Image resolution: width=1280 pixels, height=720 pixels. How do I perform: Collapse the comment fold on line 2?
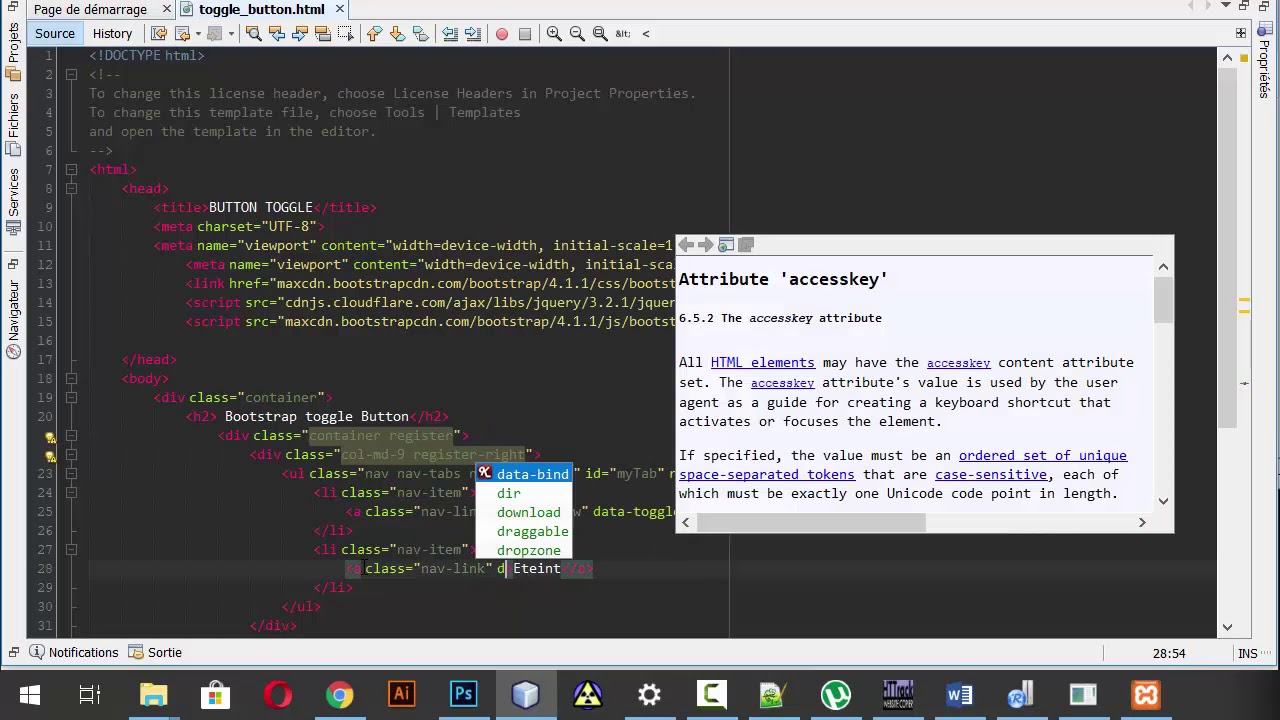tap(71, 75)
